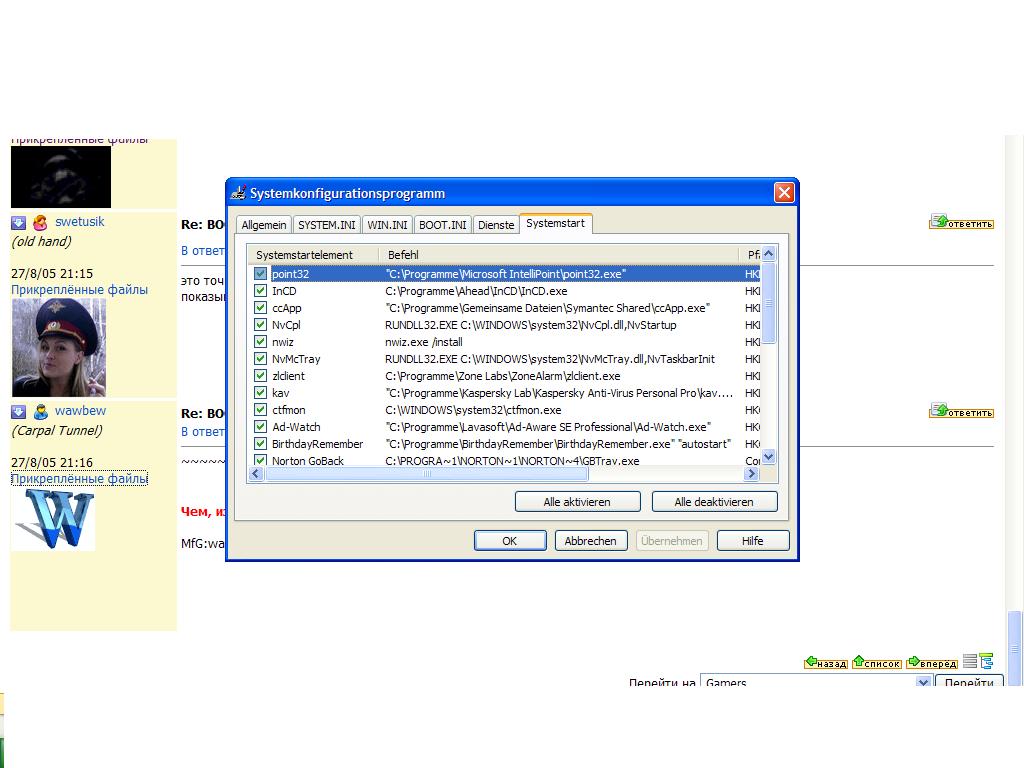The width and height of the screenshot is (1024, 768).
Task: Click the вперед (forward) arrow button
Action: pos(933,663)
